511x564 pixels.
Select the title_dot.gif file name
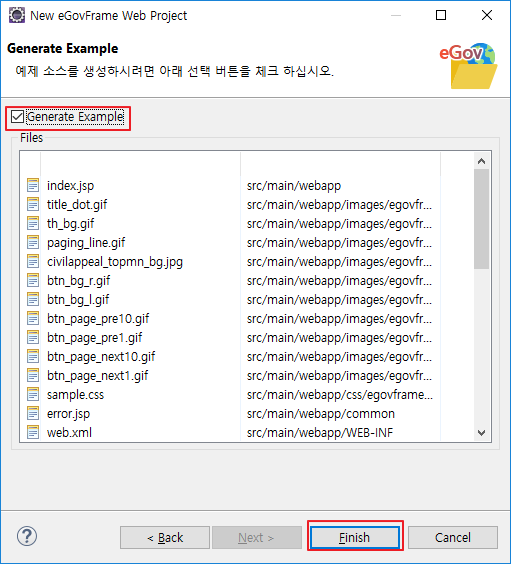point(77,205)
